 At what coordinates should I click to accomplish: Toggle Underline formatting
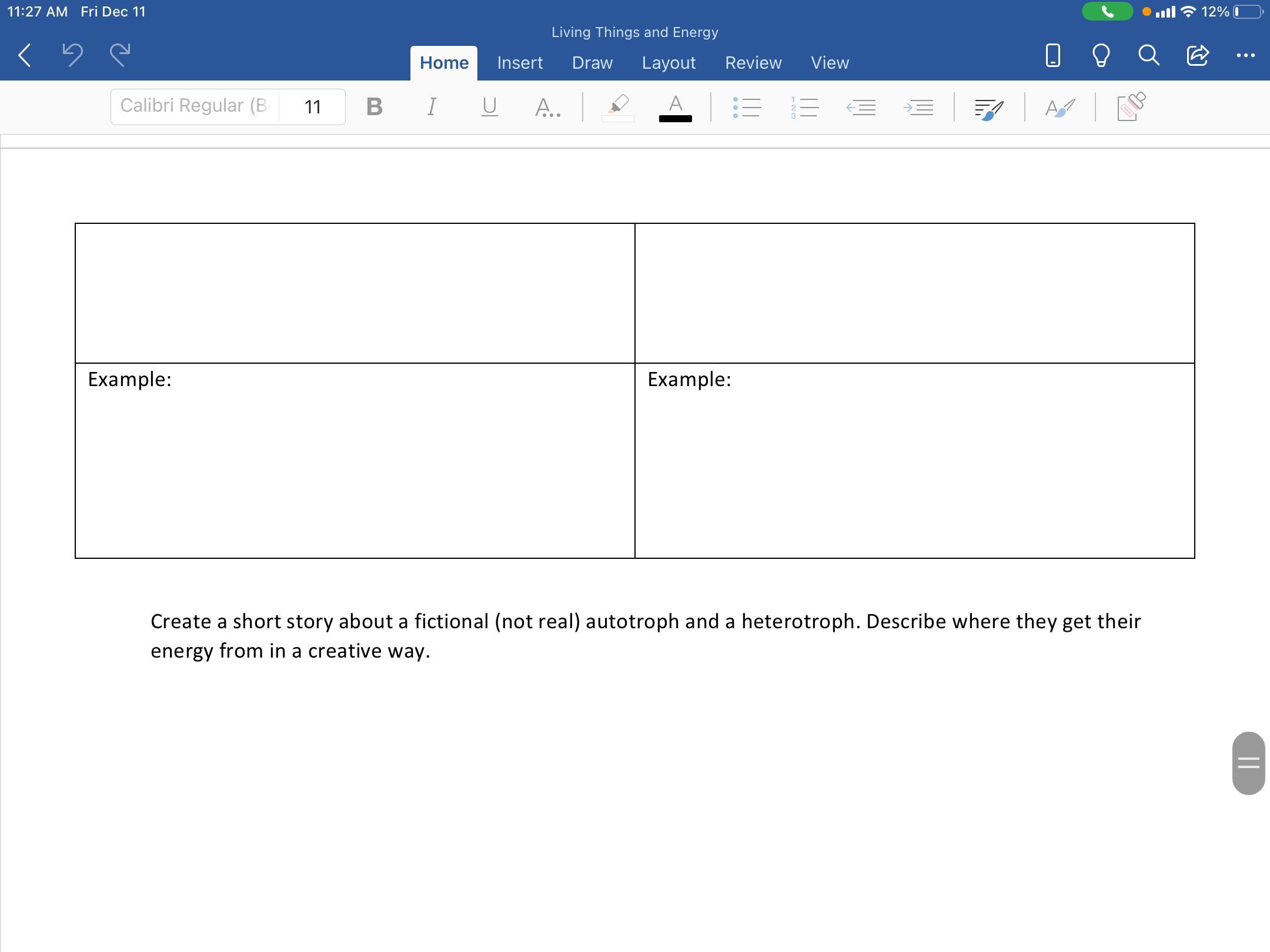[x=489, y=107]
